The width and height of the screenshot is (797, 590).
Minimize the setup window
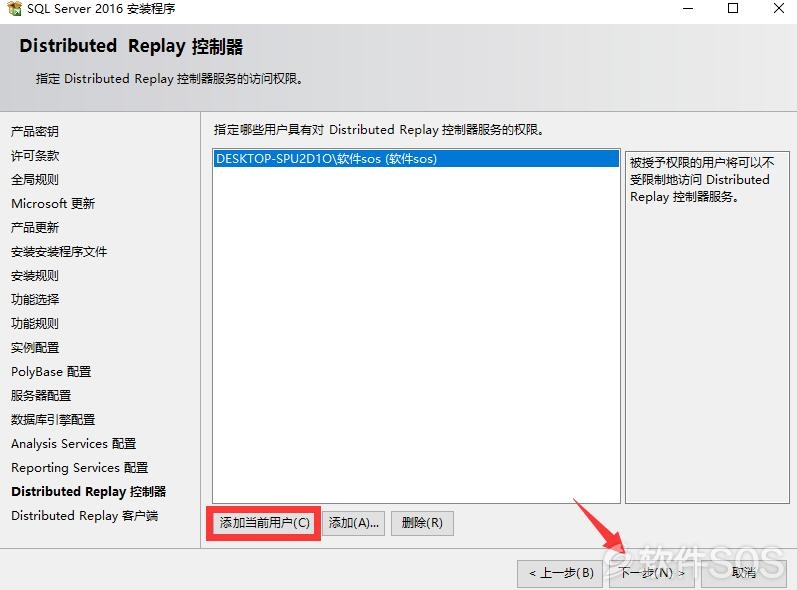(688, 8)
